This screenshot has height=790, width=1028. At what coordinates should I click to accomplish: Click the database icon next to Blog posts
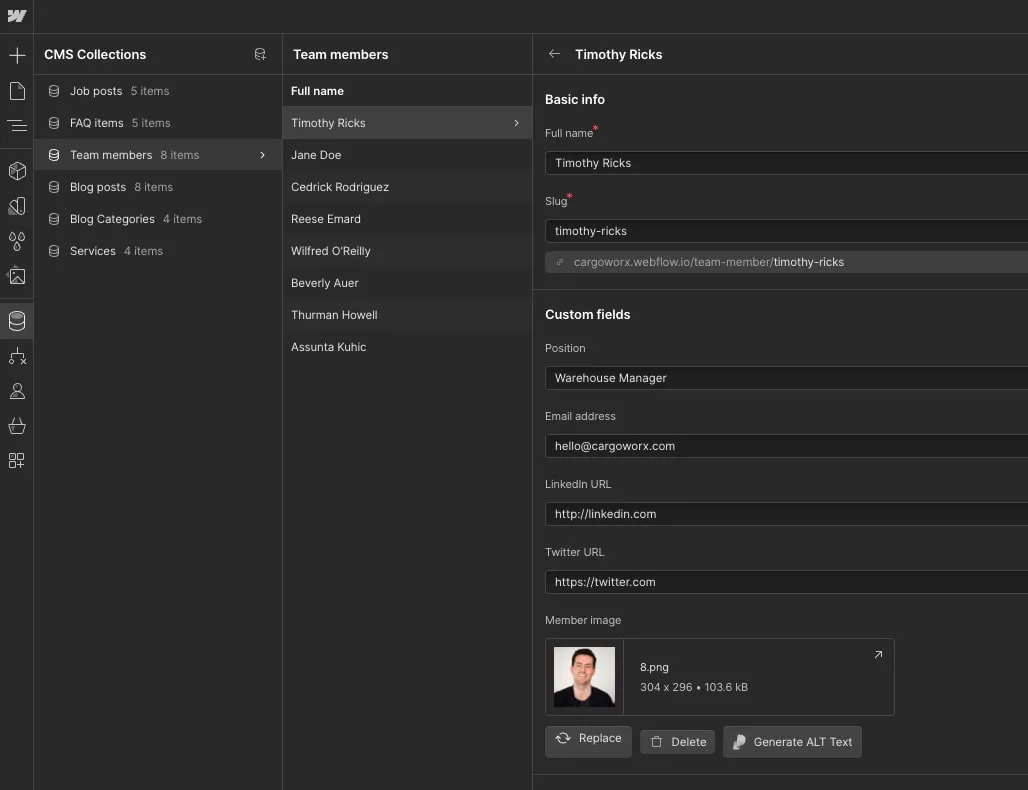[54, 188]
